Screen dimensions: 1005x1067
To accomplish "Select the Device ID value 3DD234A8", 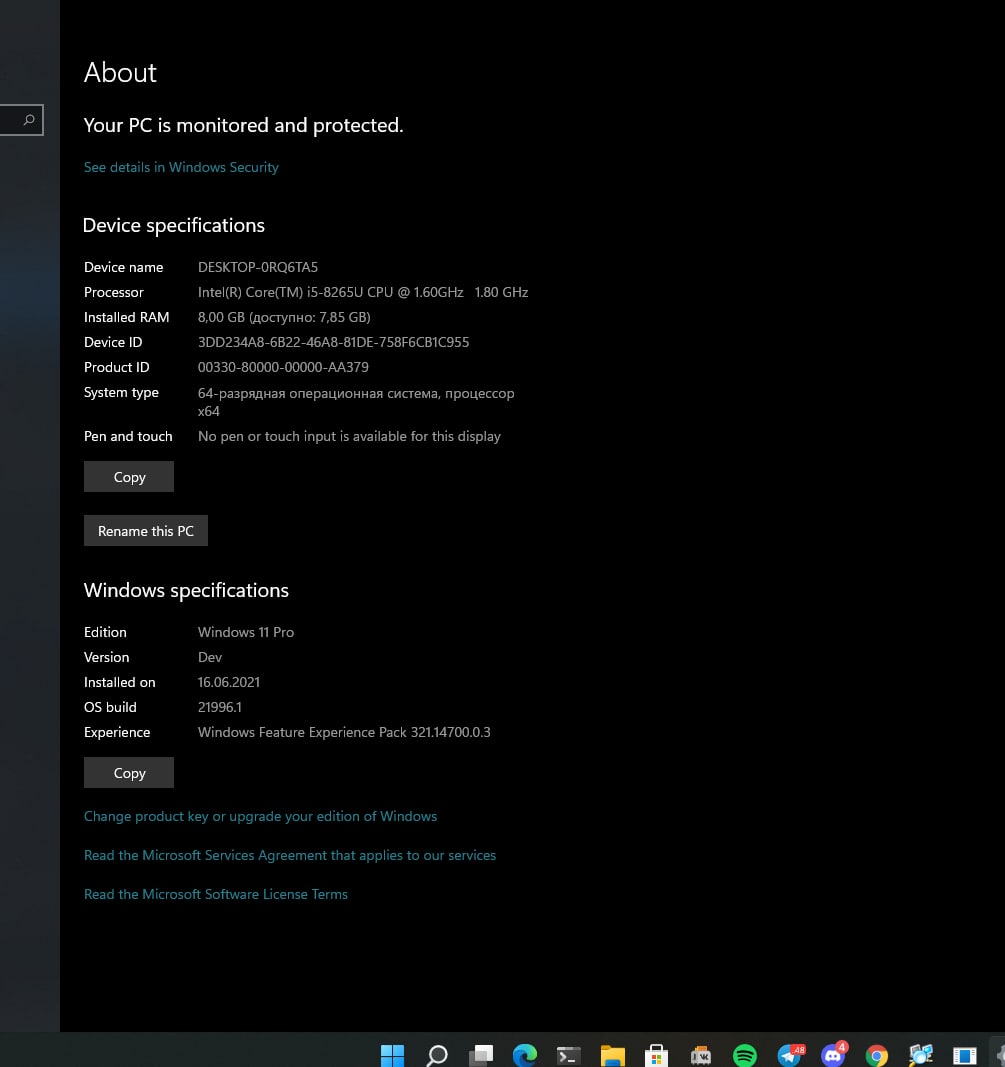I will 333,342.
